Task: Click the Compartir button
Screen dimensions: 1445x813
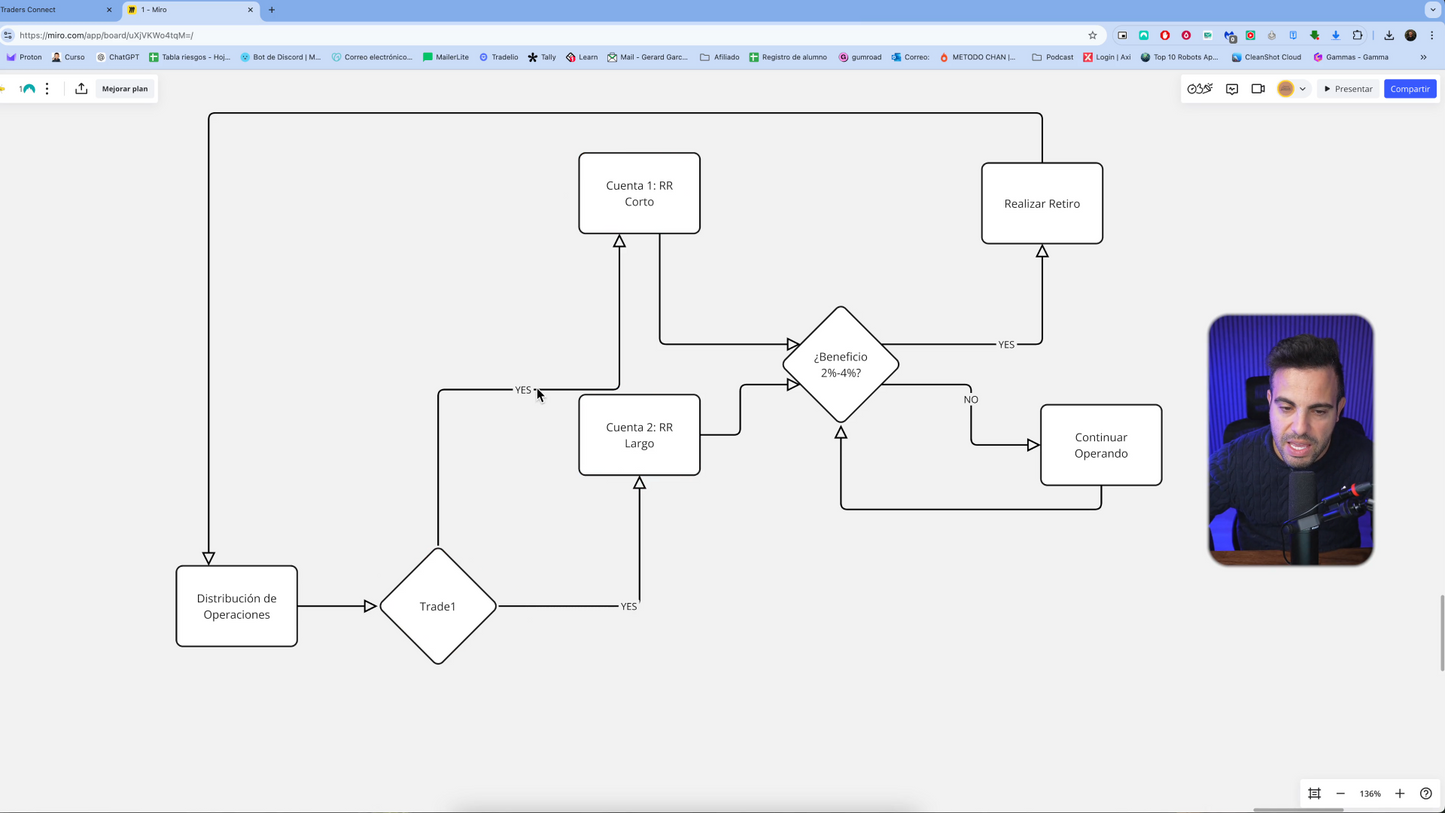Action: pos(1410,89)
